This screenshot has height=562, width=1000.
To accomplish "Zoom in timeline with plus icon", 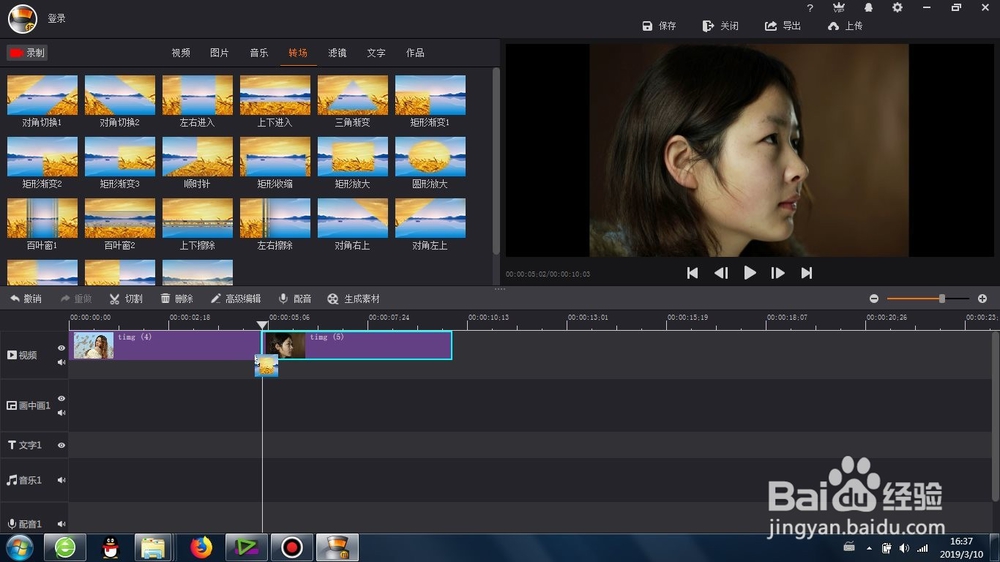I will (982, 299).
